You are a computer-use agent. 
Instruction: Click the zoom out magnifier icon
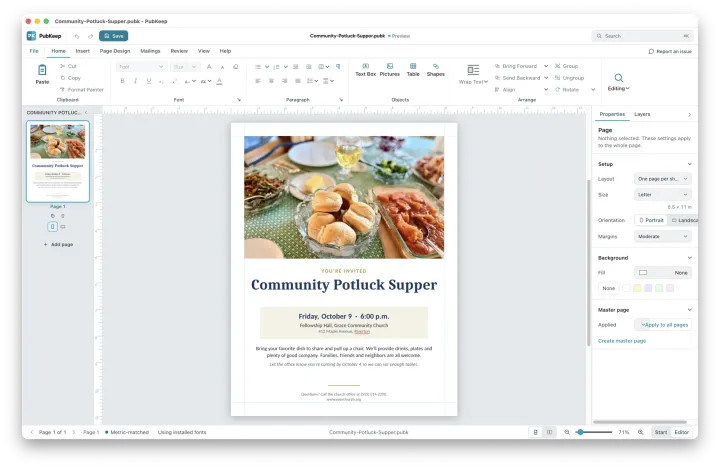point(567,432)
